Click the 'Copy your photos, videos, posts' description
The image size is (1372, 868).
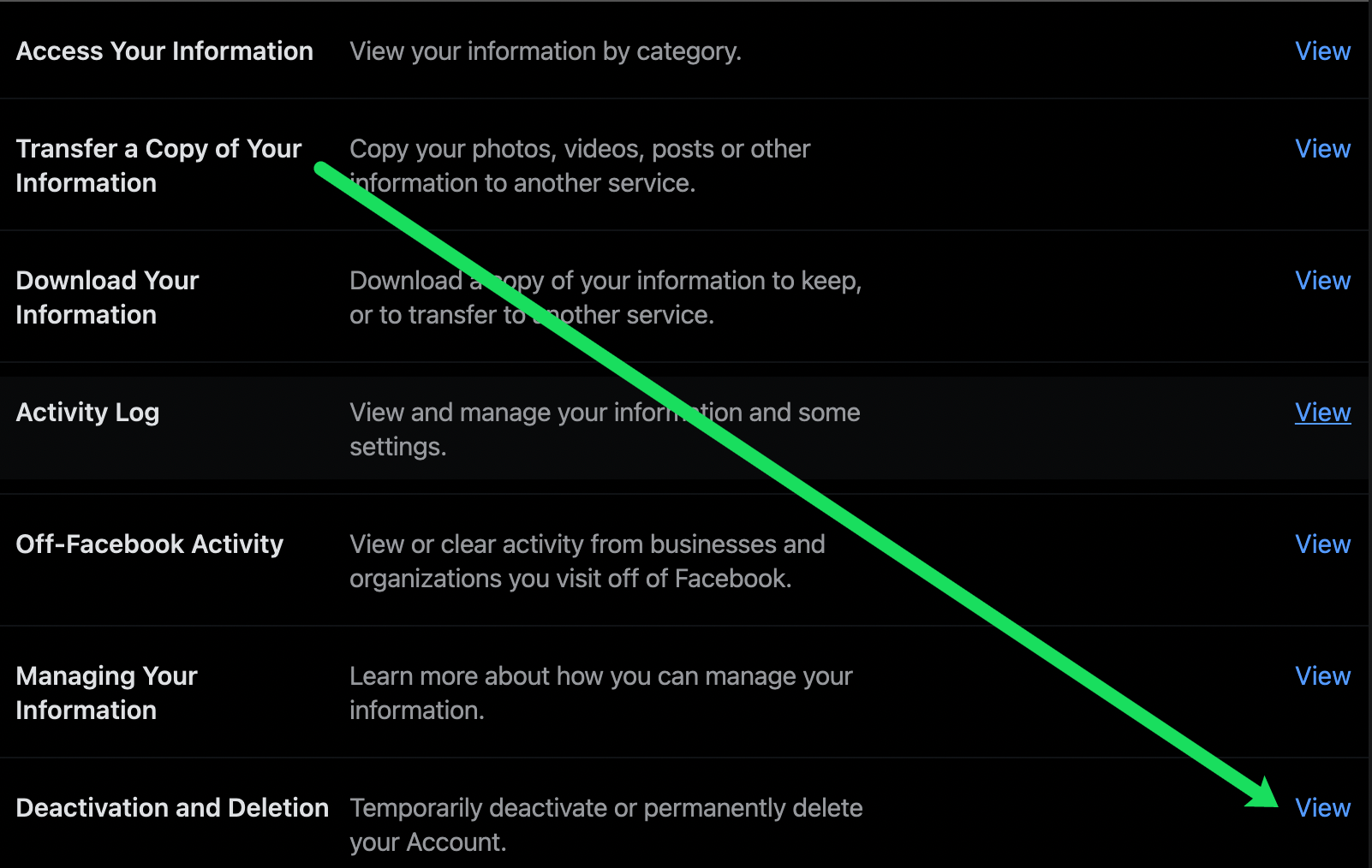tap(579, 166)
